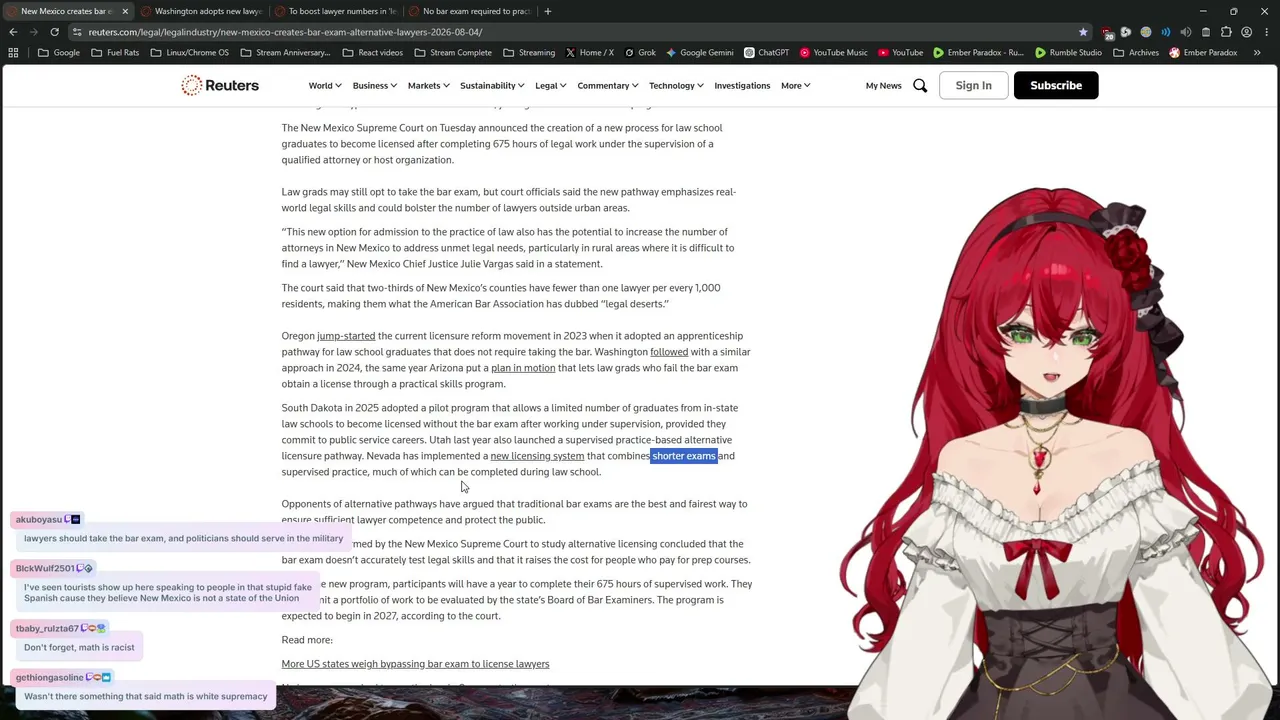Click the clipboard extension icon
Image resolution: width=1280 pixels, height=720 pixels.
pos(1206,32)
